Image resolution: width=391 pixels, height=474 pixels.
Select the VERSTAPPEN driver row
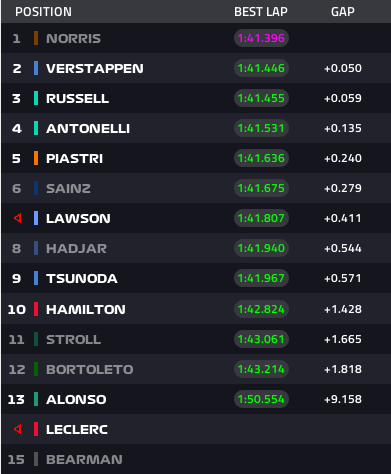pyautogui.click(x=196, y=68)
